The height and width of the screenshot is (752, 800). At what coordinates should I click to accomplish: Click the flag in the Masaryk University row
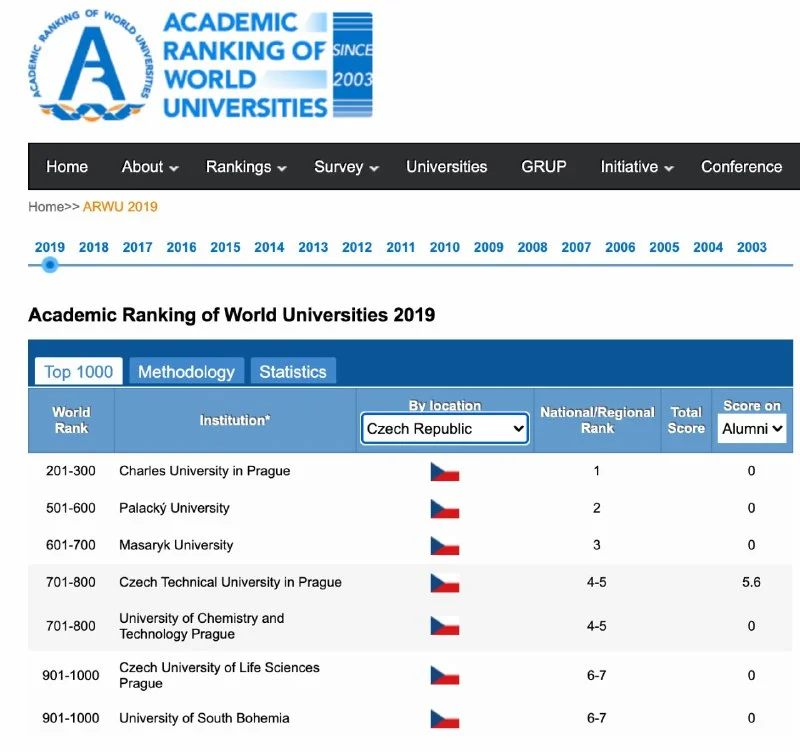tap(444, 545)
